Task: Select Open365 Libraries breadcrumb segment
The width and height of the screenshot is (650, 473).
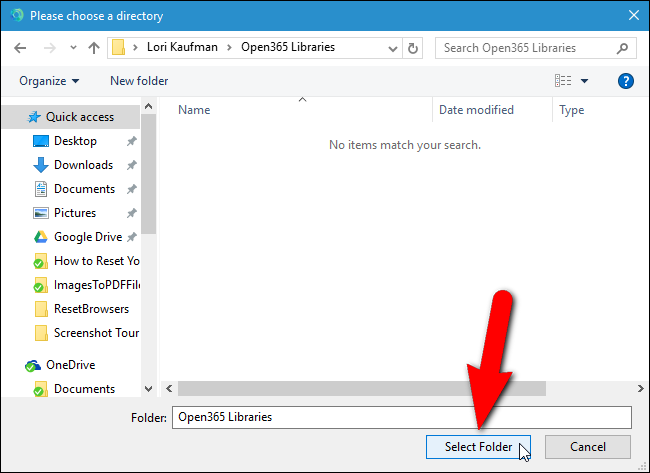Action: 288,47
